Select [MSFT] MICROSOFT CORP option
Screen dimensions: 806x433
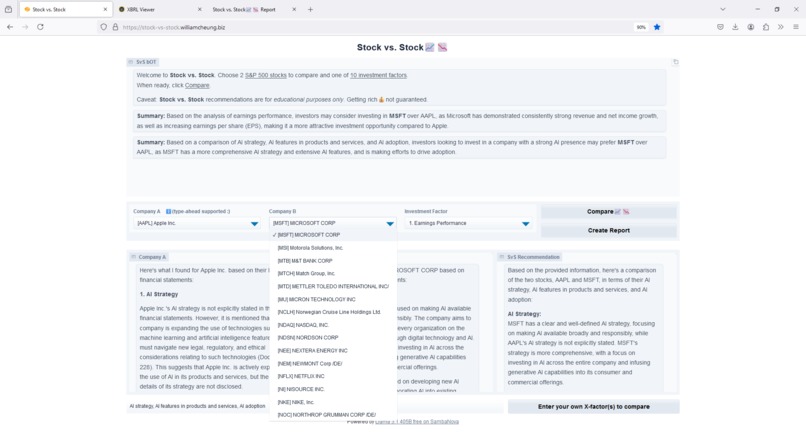(333, 235)
